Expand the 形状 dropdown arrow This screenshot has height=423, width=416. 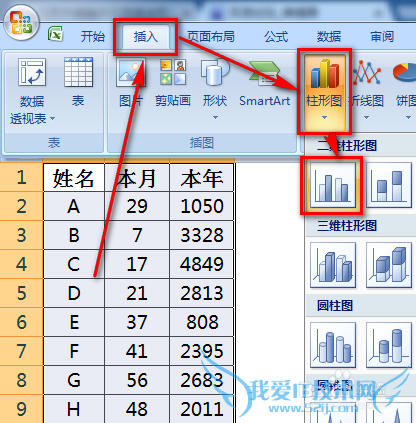coord(215,118)
